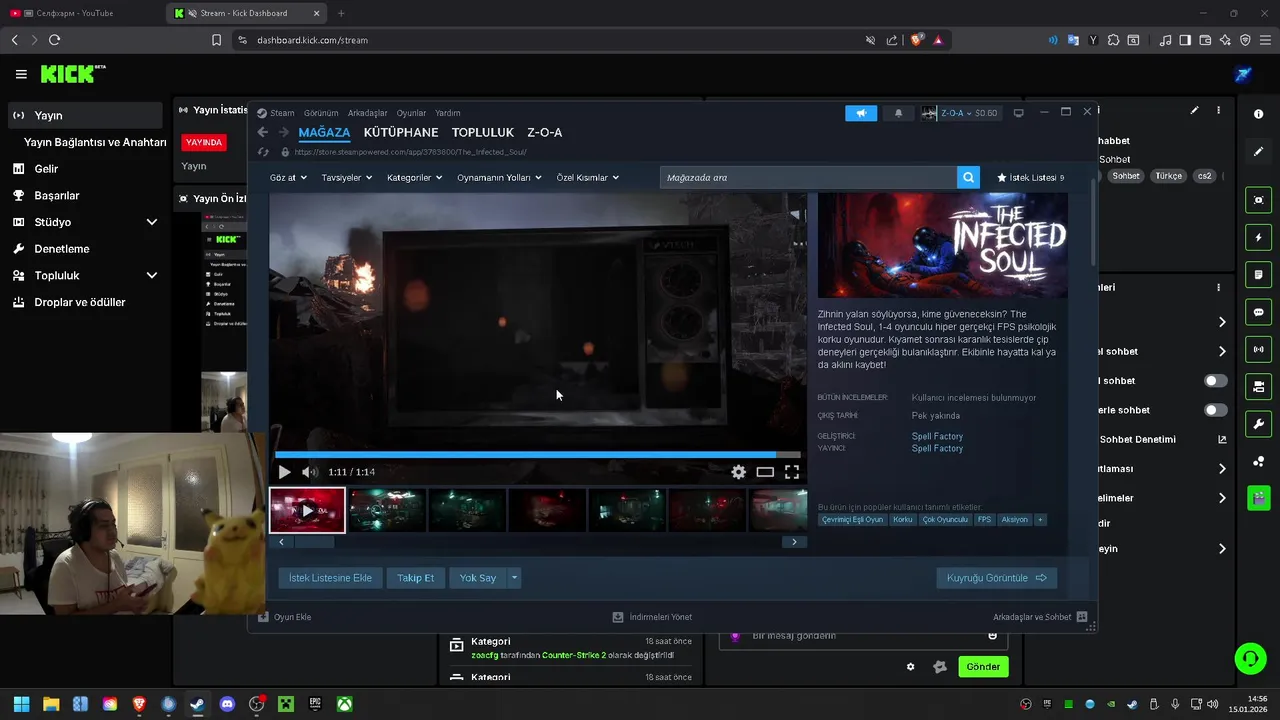Image resolution: width=1280 pixels, height=720 pixels.
Task: Open Epic Games launcher from taskbar
Action: [315, 704]
